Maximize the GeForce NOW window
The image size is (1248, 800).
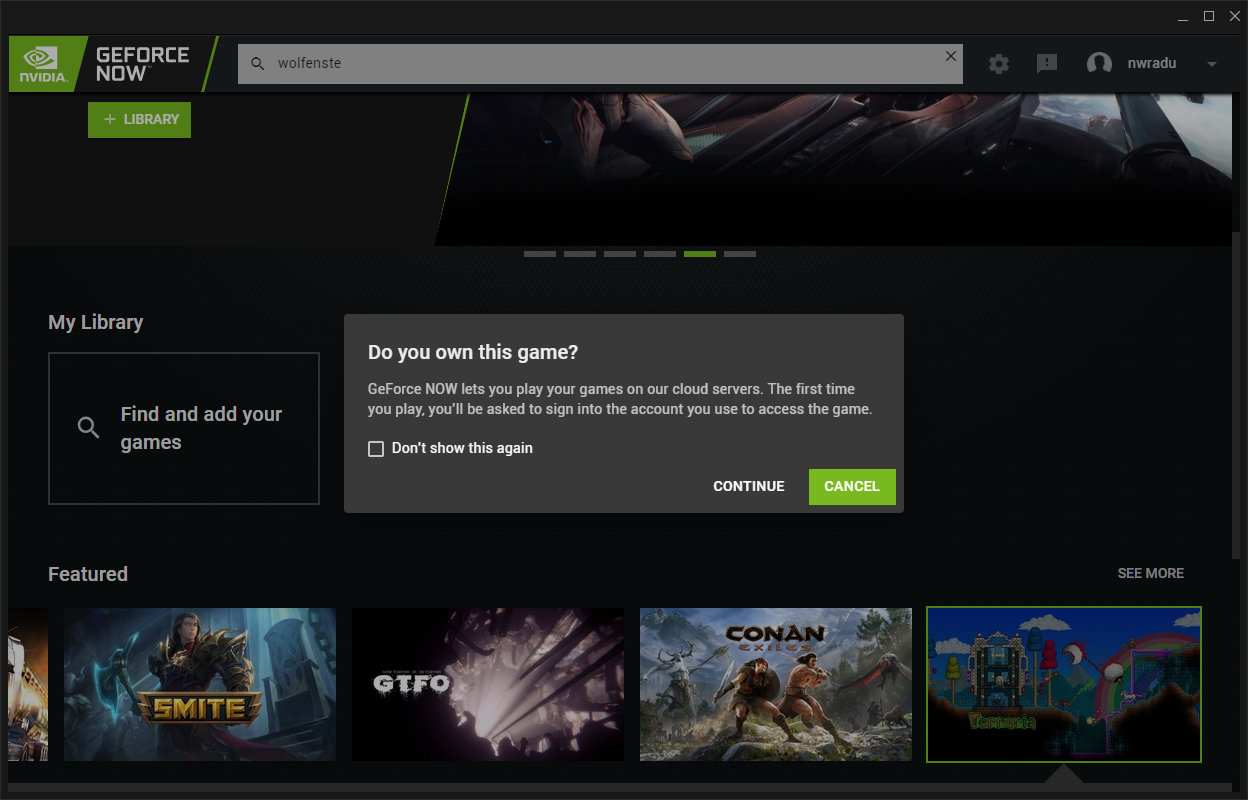[1209, 16]
